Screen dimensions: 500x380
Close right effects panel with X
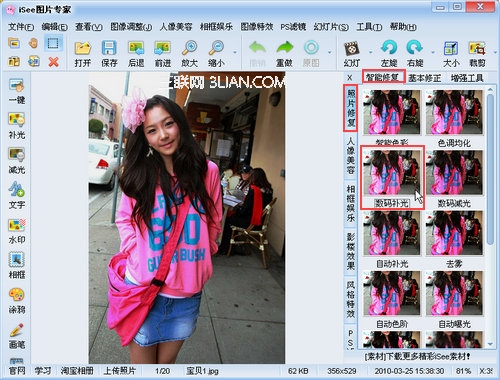point(350,78)
